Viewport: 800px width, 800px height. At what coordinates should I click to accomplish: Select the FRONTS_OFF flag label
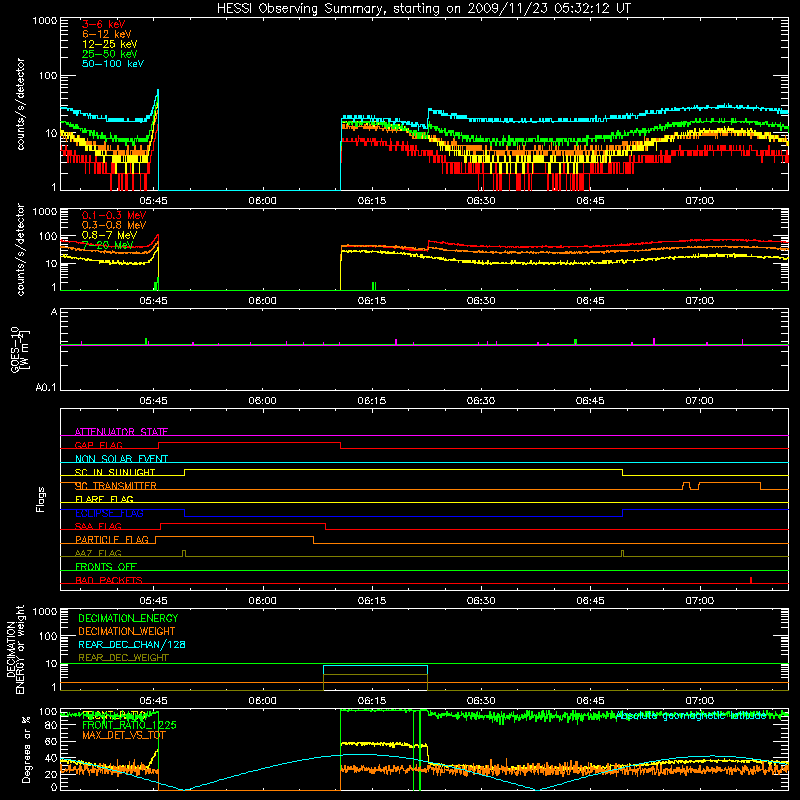click(106, 566)
